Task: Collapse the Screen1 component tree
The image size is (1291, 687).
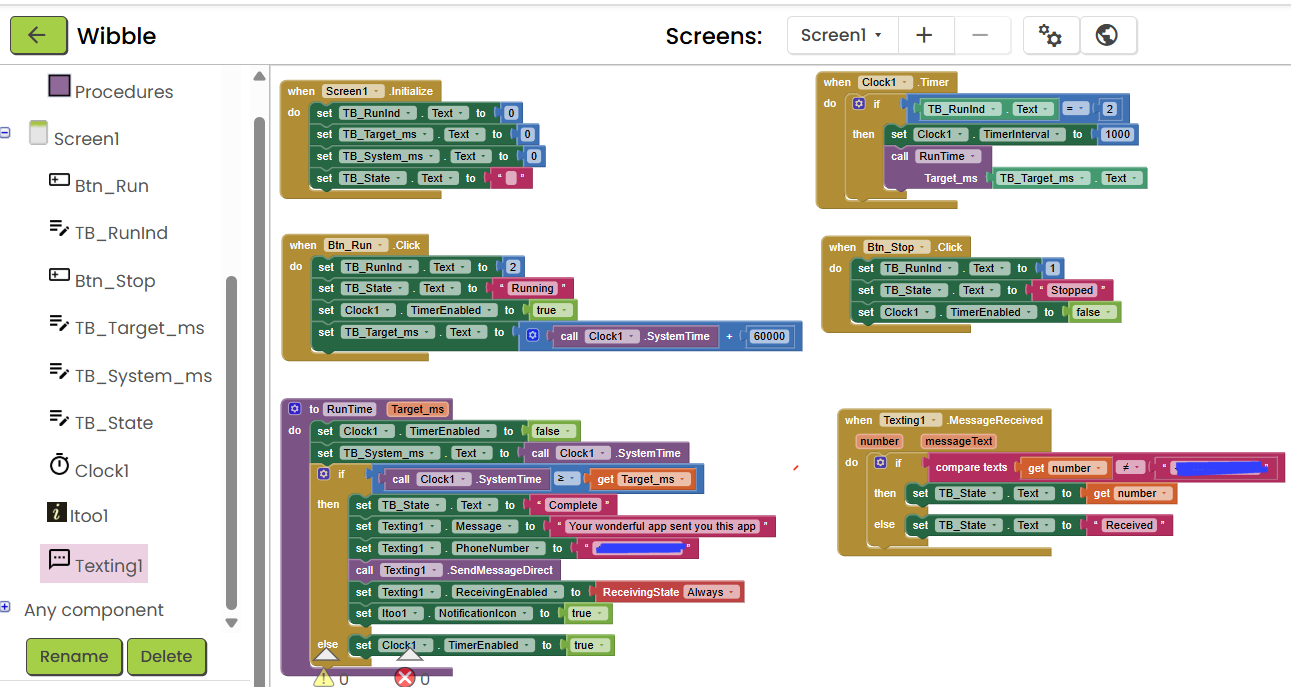Action: 6,132
